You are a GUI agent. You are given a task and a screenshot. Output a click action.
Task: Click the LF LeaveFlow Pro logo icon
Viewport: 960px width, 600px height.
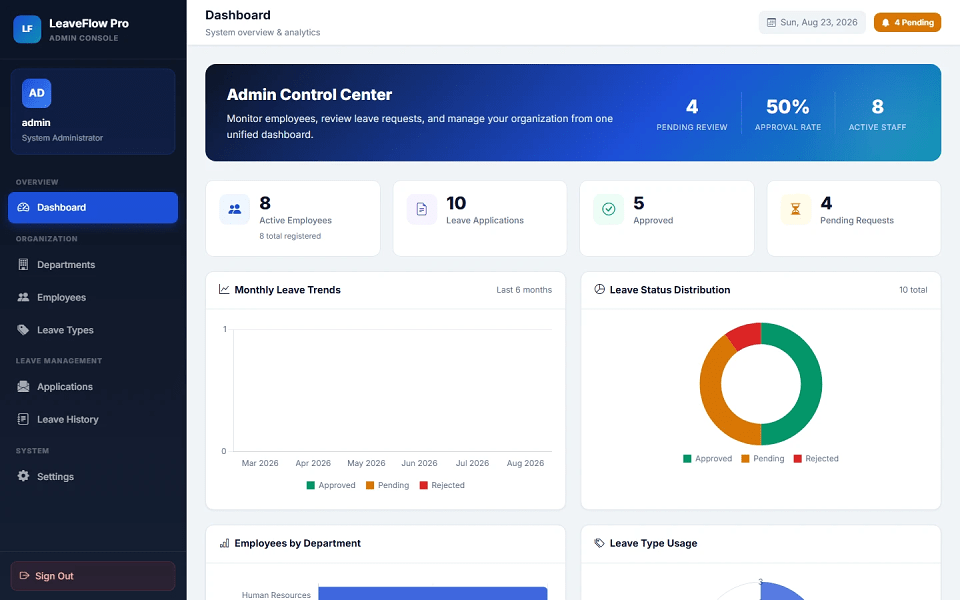click(x=27, y=29)
